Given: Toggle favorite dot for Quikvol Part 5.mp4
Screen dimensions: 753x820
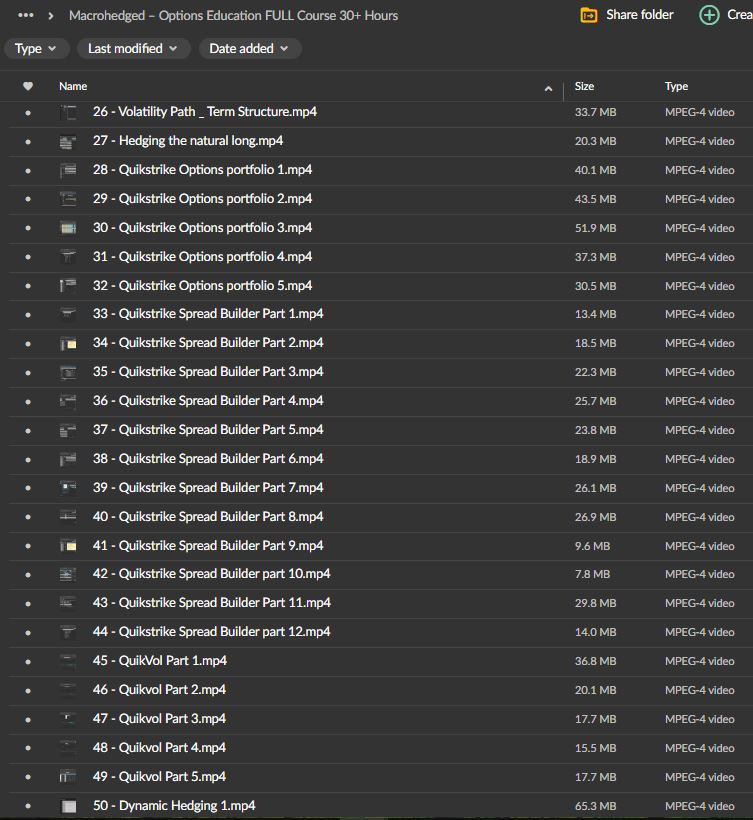Looking at the screenshot, I should pyautogui.click(x=28, y=777).
